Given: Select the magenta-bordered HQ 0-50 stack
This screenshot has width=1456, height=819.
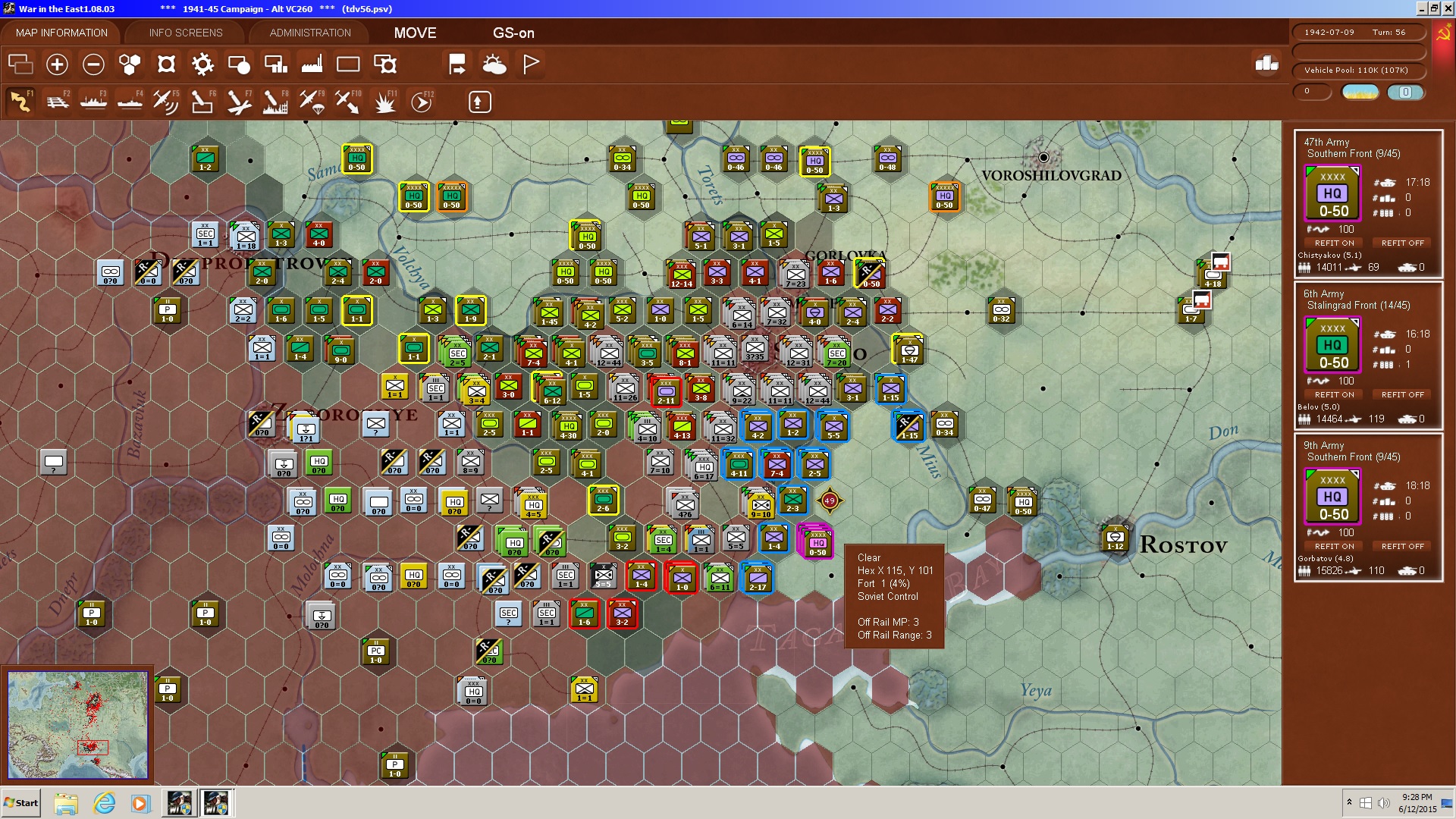Looking at the screenshot, I should 817,541.
